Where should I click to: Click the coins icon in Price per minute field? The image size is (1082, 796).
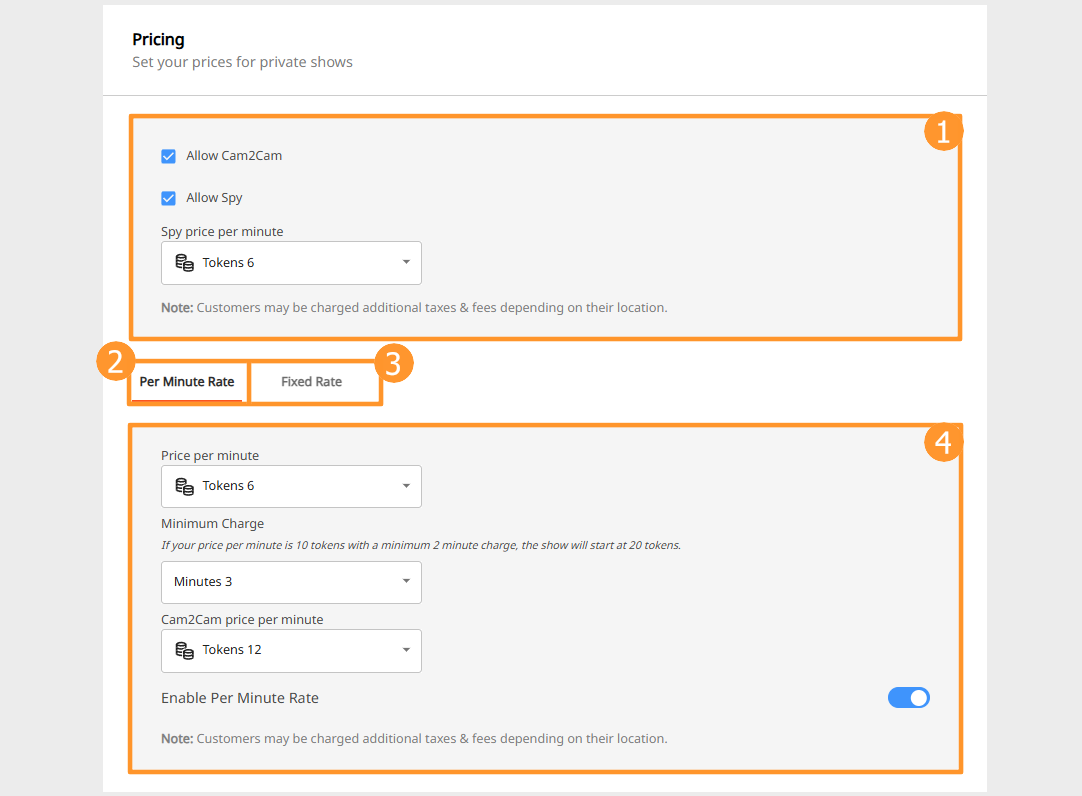[x=184, y=486]
